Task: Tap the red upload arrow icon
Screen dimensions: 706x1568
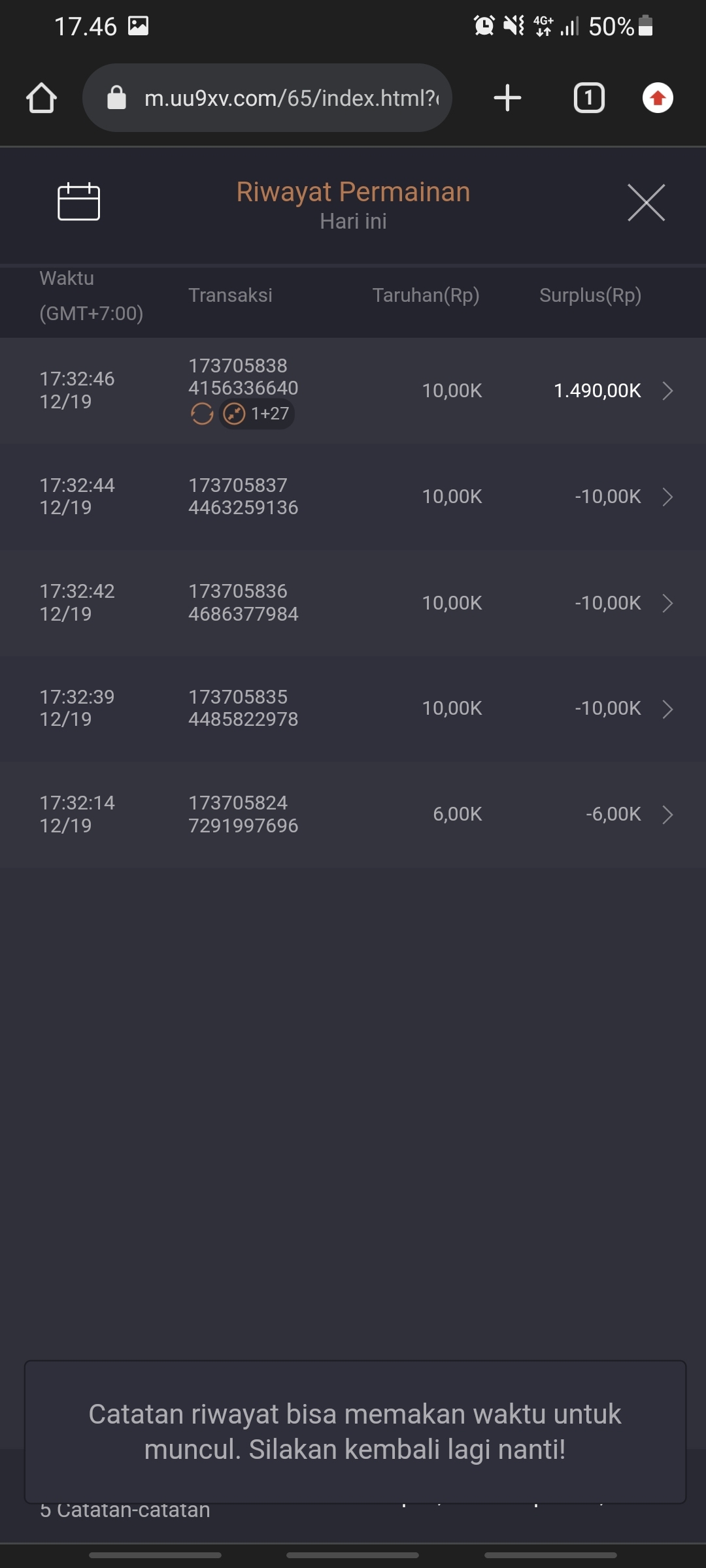Action: coord(657,98)
